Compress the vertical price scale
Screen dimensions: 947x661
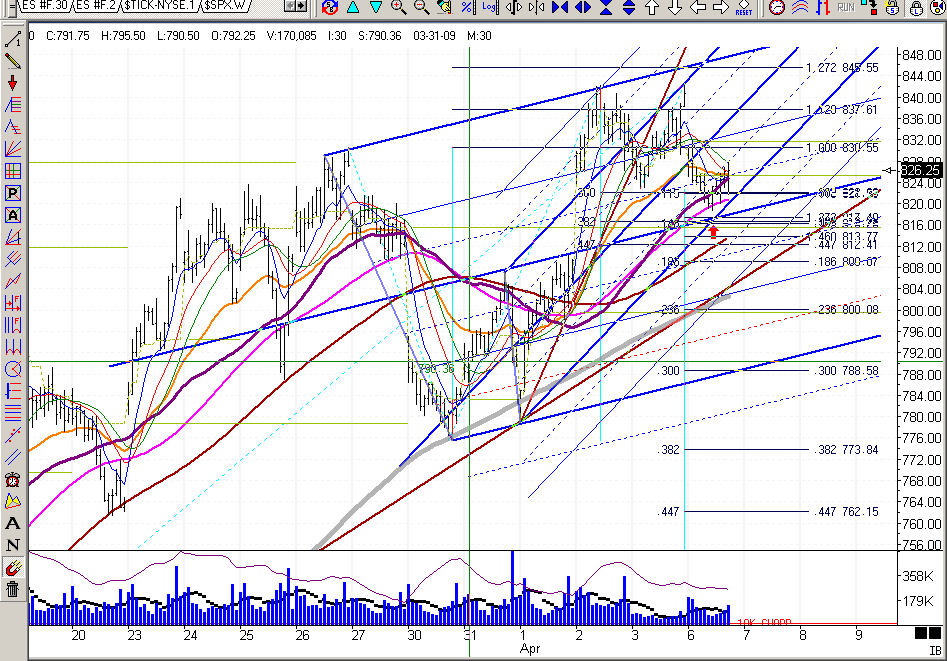click(606, 7)
